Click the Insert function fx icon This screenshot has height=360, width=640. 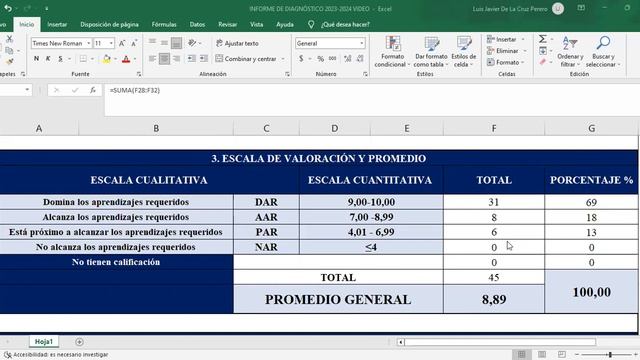(x=93, y=90)
